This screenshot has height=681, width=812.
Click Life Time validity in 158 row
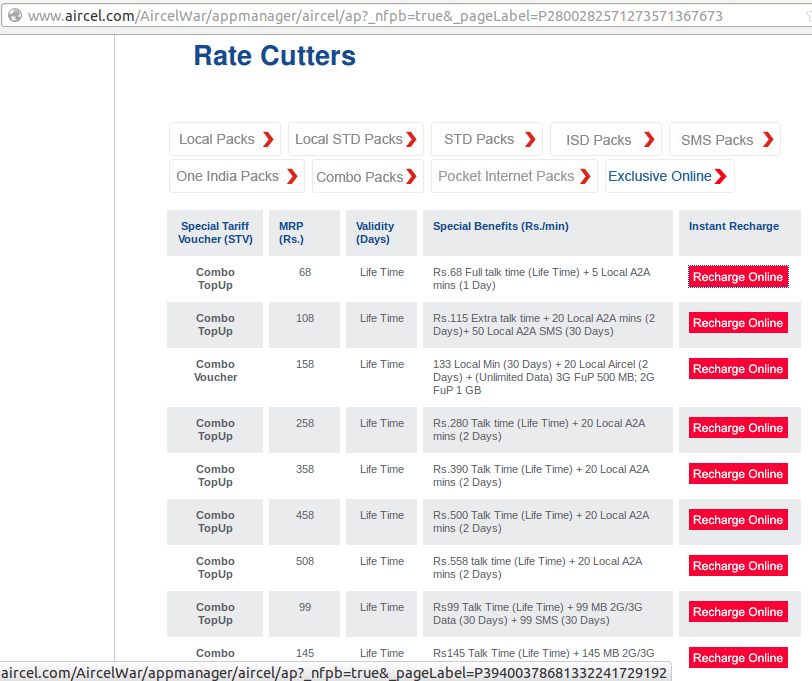click(382, 365)
